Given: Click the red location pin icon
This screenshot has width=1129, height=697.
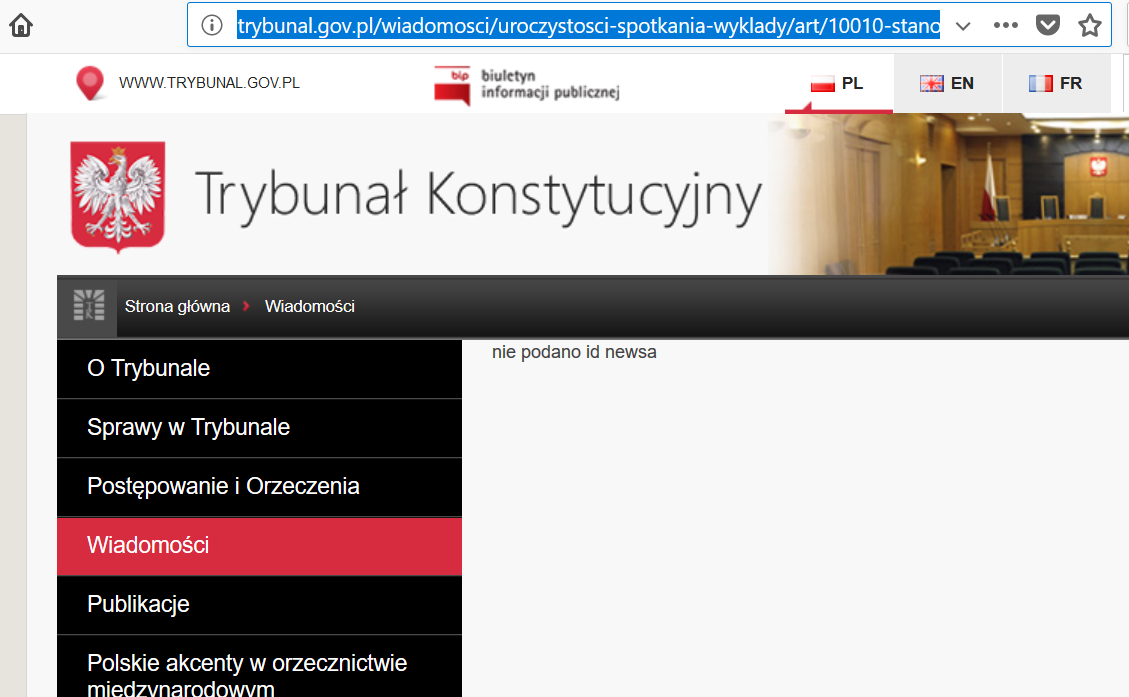Looking at the screenshot, I should (x=90, y=83).
